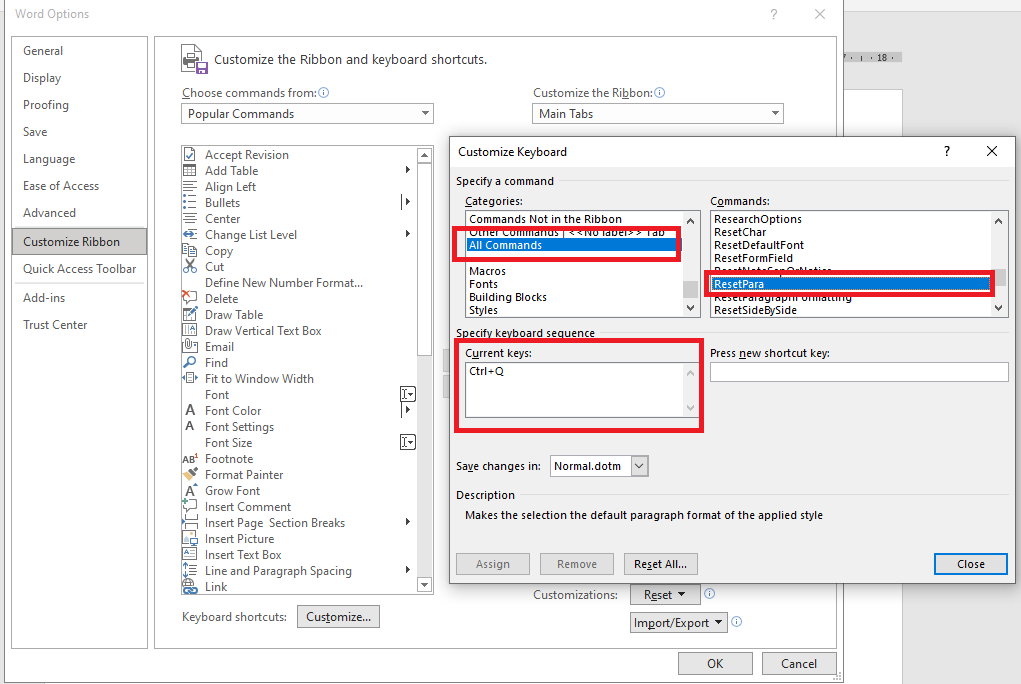Choose the Draw Vertical Text Box icon

click(x=189, y=330)
